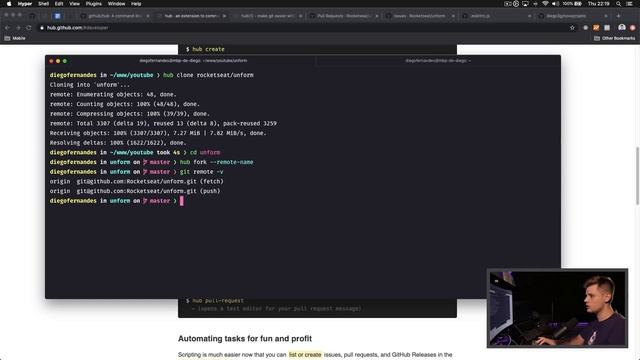Click the 'Automating tasks for fun and profit' heading
The image size is (640, 360).
[x=245, y=339]
